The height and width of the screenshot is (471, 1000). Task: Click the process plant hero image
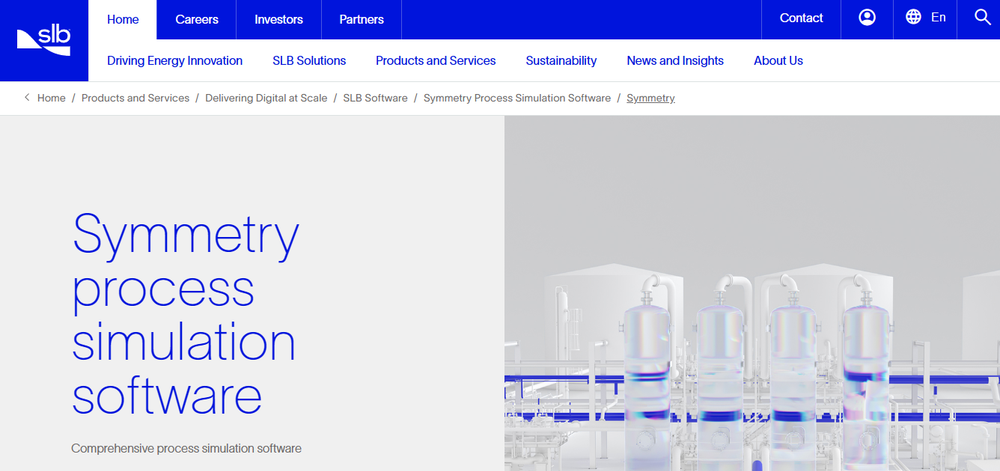click(x=752, y=293)
